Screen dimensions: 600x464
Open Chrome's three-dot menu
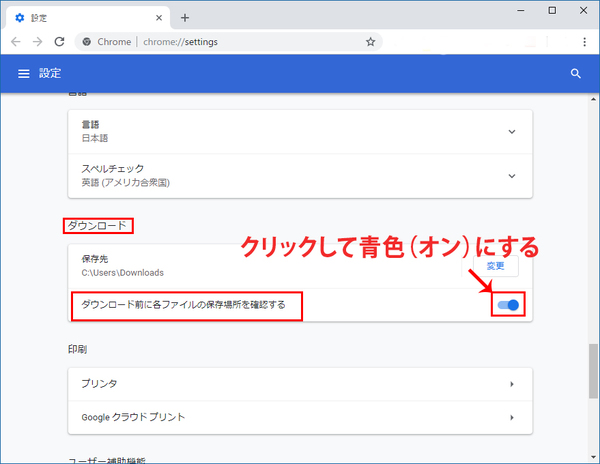[583, 42]
